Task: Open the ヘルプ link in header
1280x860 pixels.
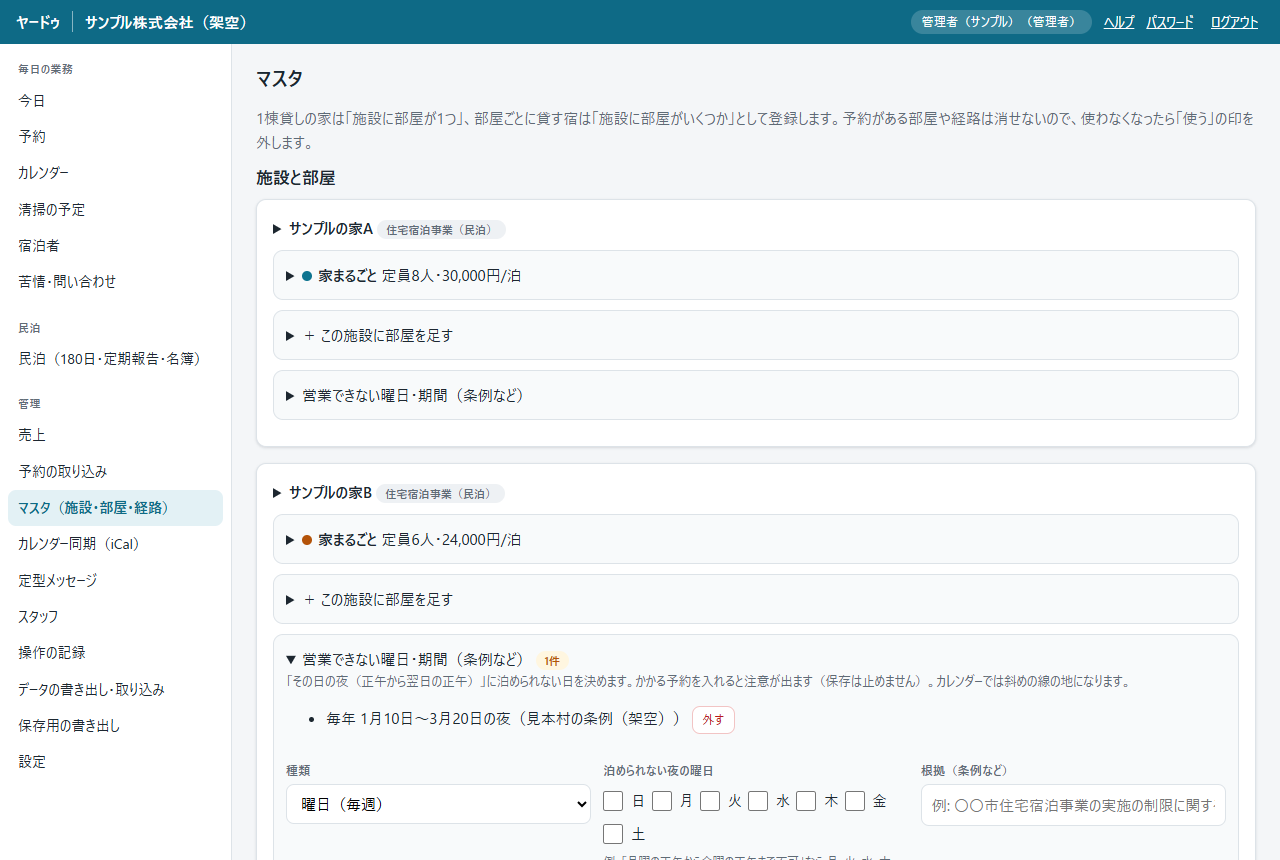Action: (1119, 22)
